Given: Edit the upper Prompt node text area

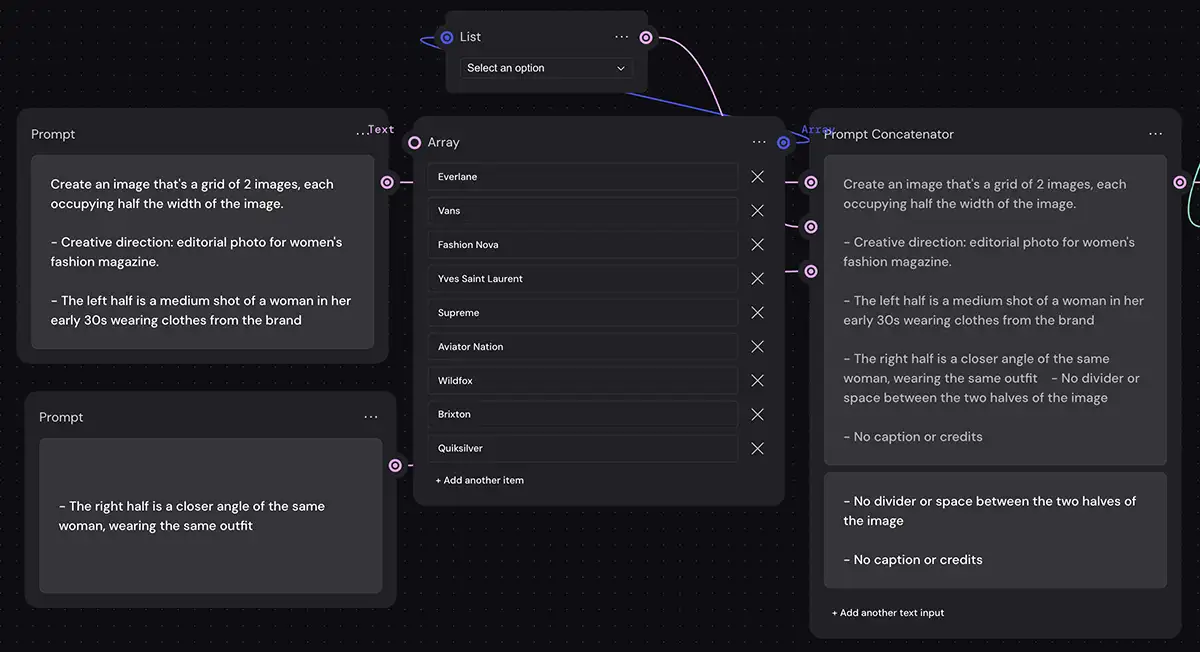Looking at the screenshot, I should coord(202,252).
